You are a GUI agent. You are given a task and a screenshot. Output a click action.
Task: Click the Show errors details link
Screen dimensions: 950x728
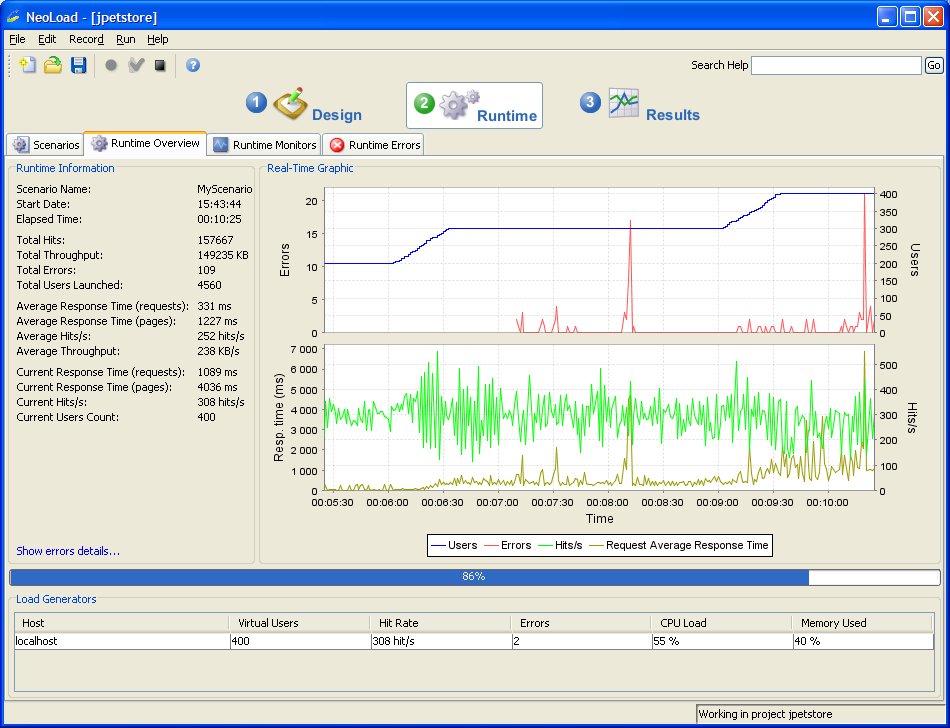coord(68,551)
